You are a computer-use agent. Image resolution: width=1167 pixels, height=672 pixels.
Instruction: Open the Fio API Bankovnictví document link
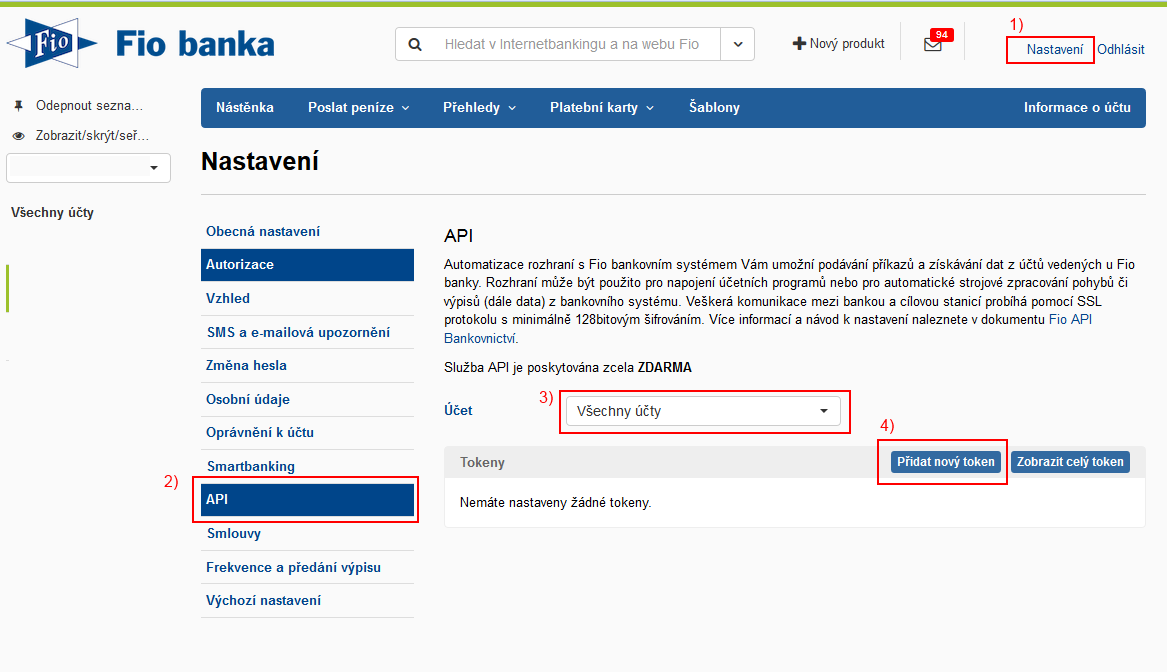[x=1070, y=320]
